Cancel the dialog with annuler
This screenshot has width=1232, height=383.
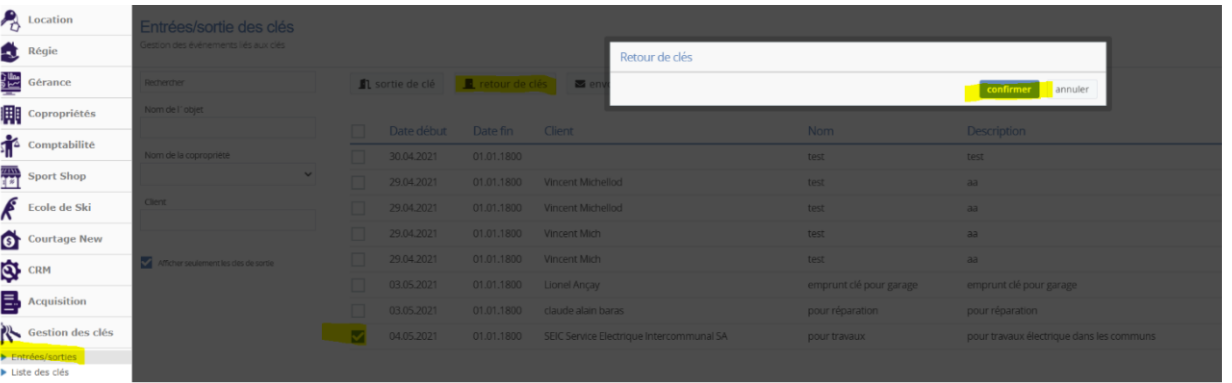click(x=1072, y=89)
